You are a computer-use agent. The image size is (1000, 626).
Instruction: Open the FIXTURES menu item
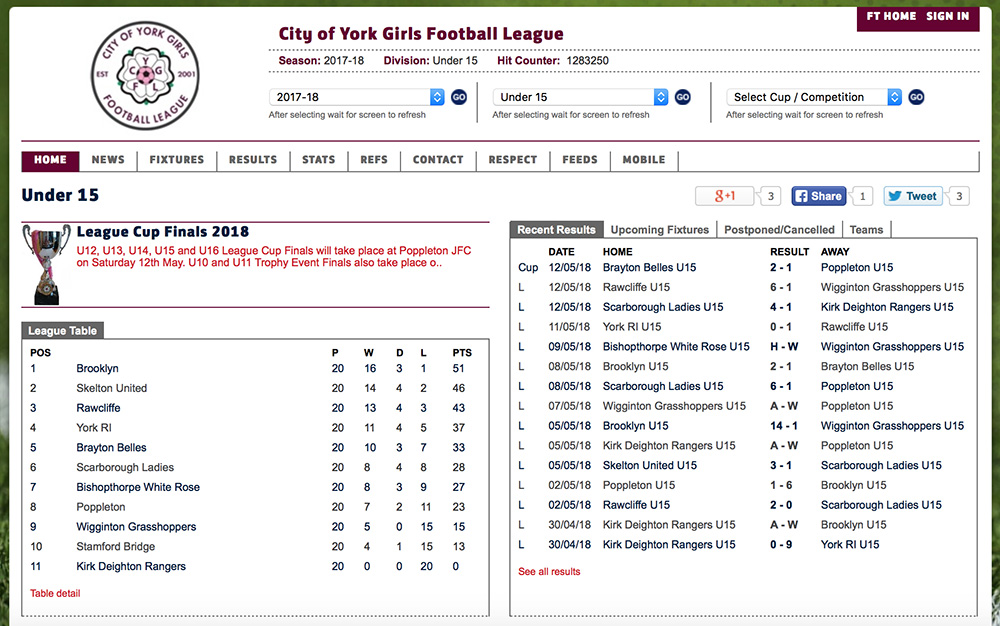coord(176,160)
